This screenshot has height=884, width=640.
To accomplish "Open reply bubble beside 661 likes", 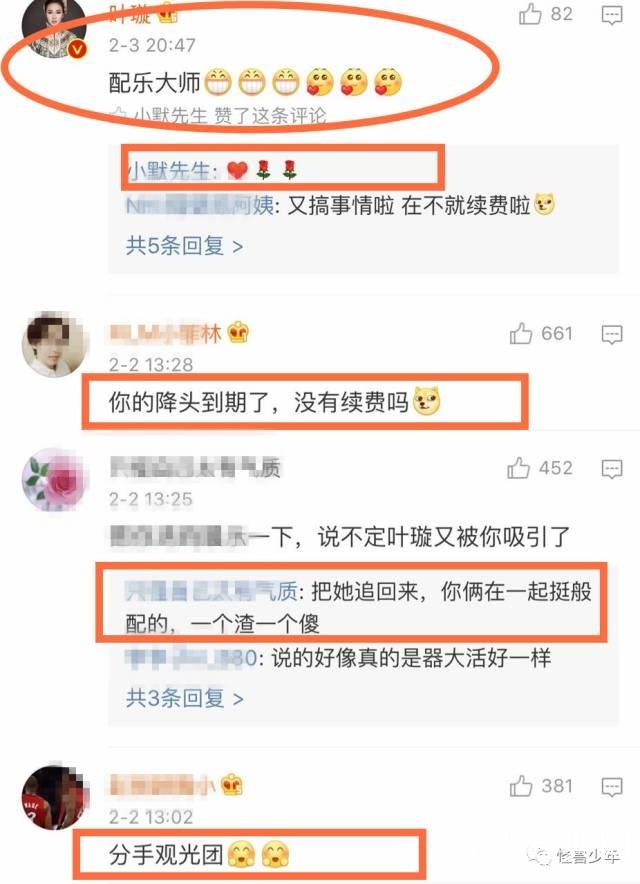I will (612, 334).
